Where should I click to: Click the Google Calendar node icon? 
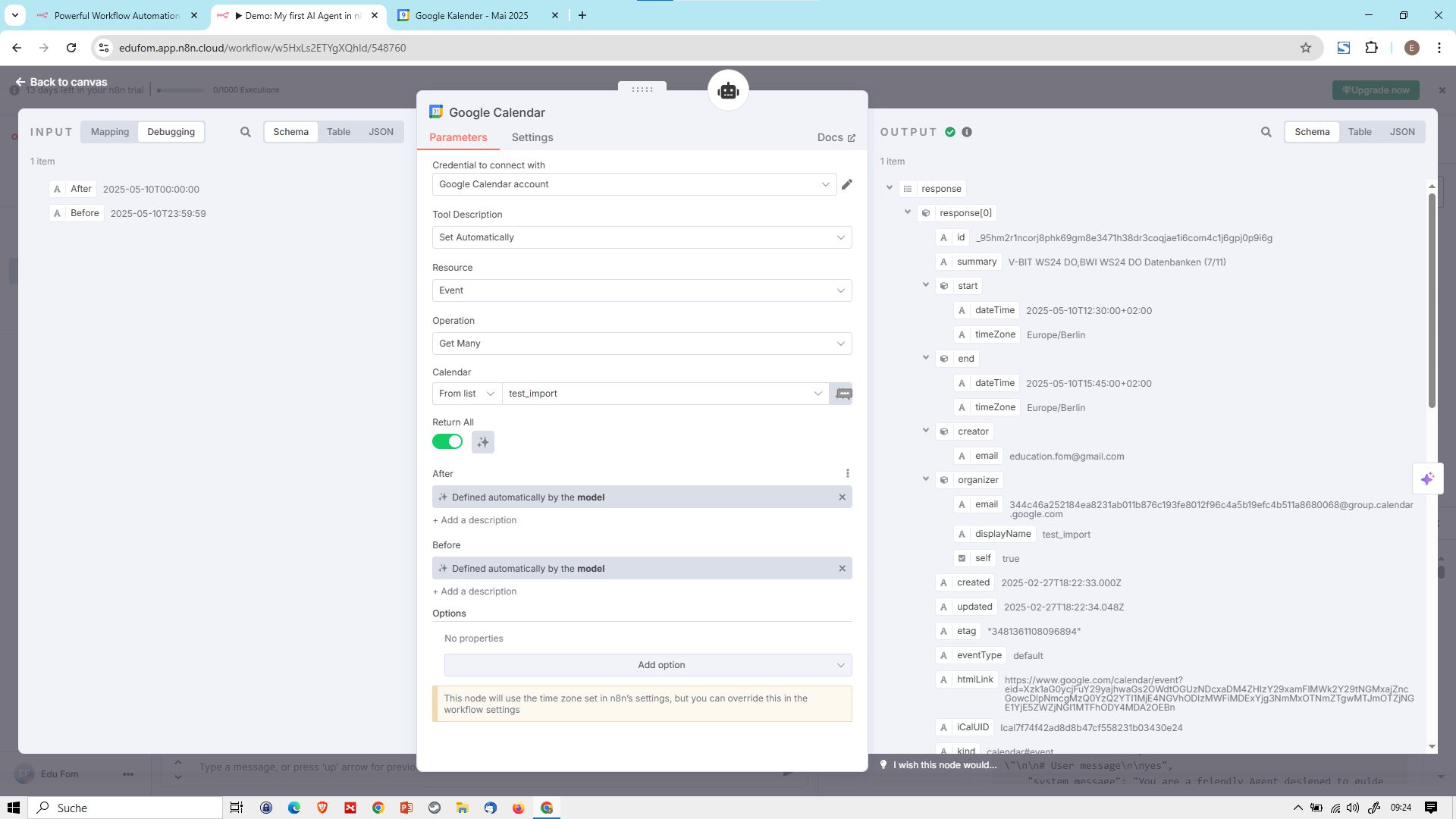pos(436,112)
